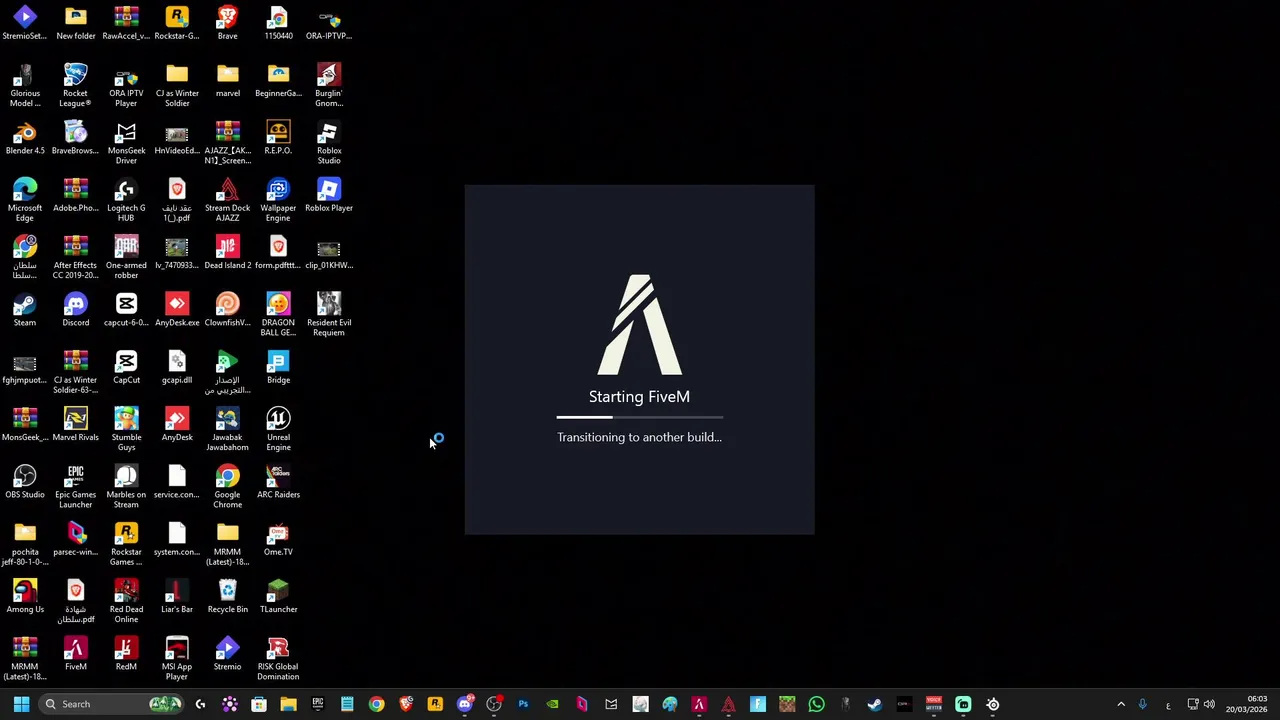Select the New folder desktop icon
The image size is (1280, 720).
coord(75,23)
